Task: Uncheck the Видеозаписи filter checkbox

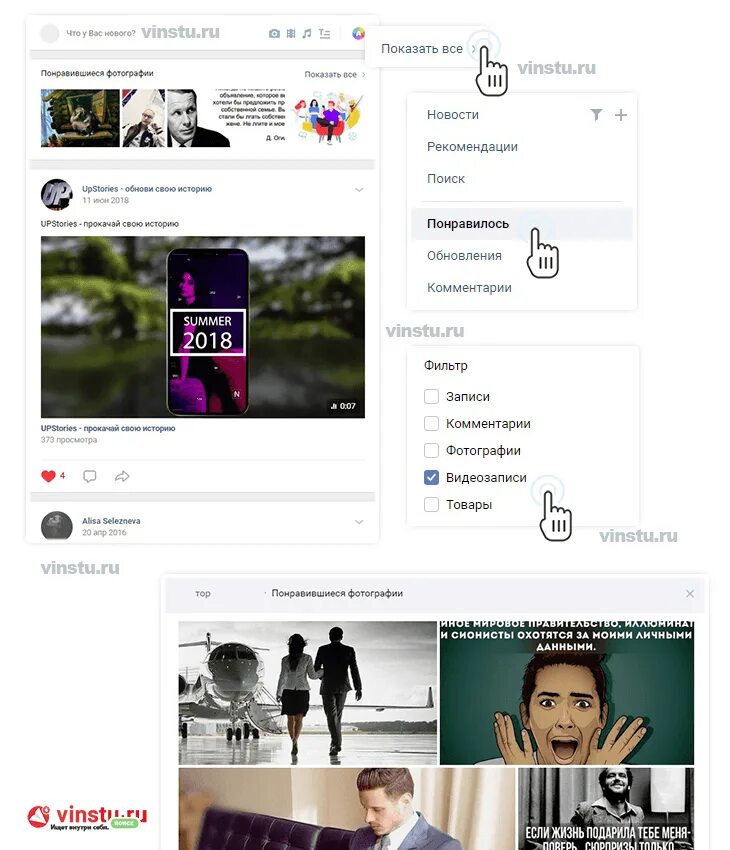Action: [x=431, y=477]
